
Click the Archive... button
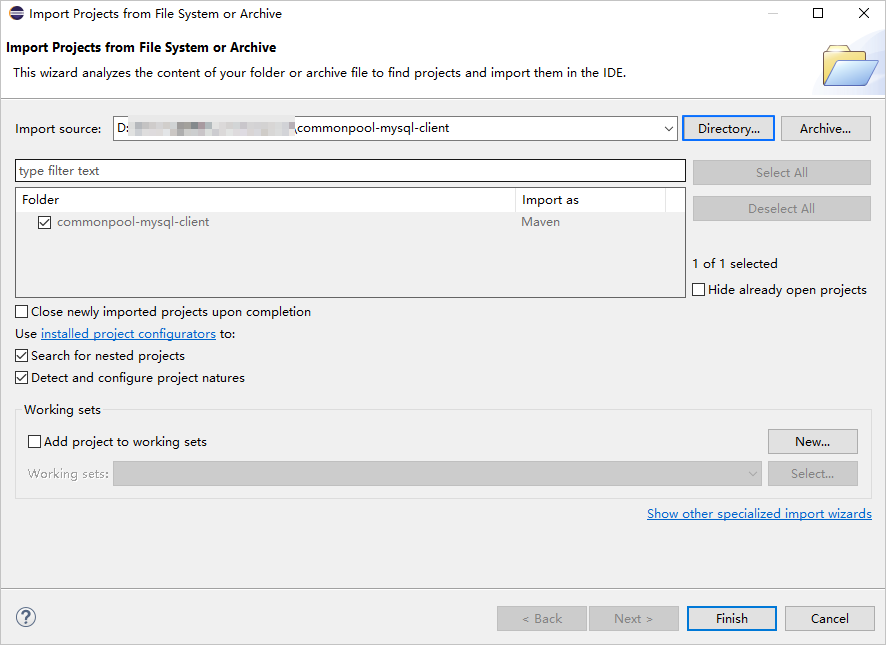point(825,129)
